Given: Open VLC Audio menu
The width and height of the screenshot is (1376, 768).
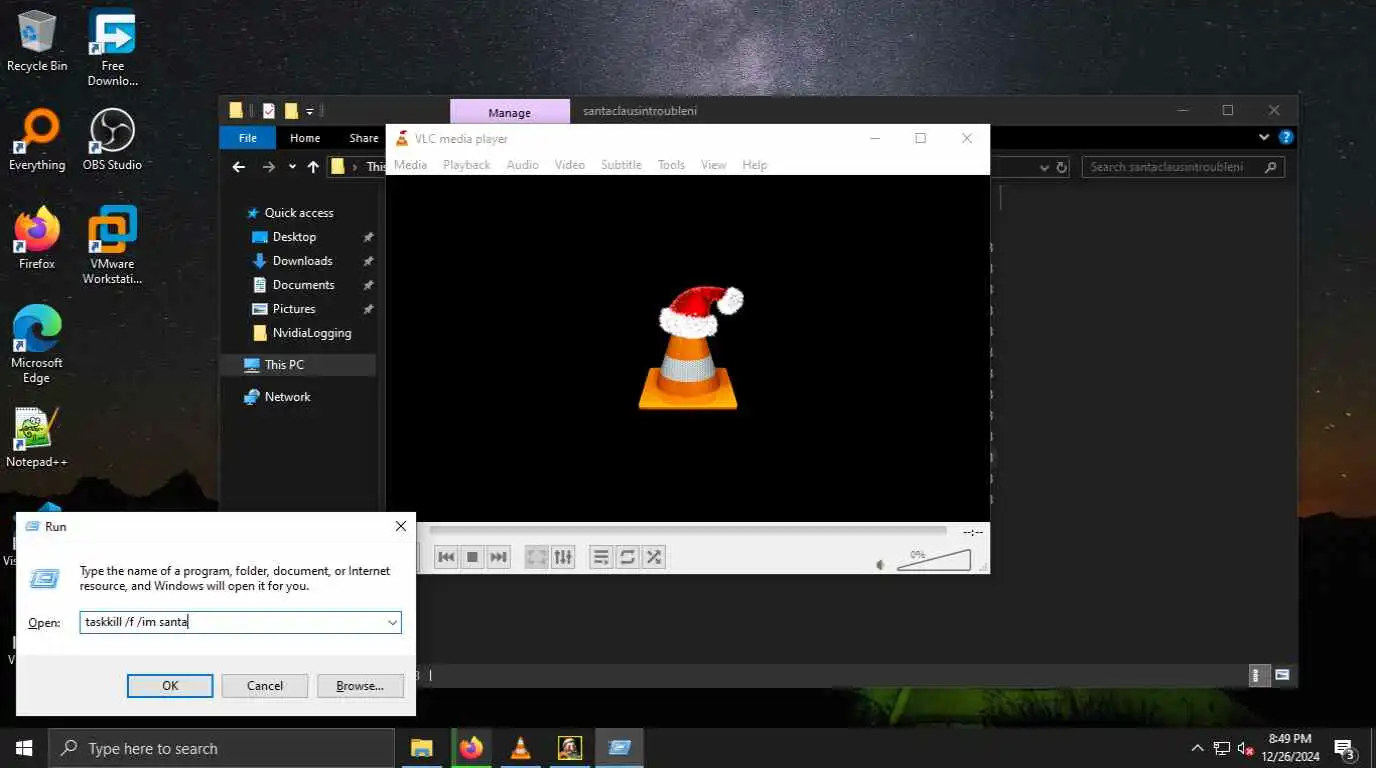Looking at the screenshot, I should [x=523, y=165].
